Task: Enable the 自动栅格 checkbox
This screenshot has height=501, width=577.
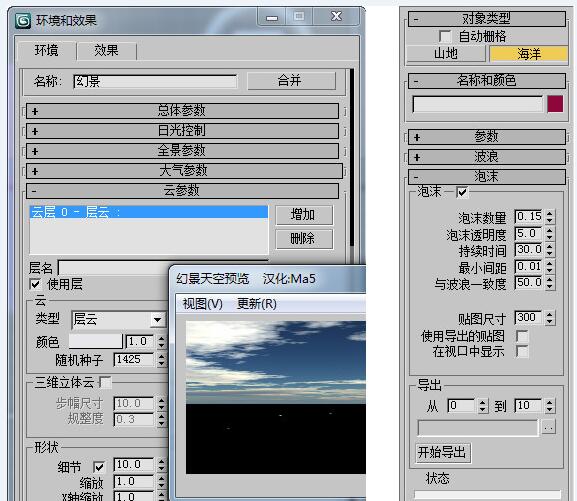Action: click(x=445, y=36)
